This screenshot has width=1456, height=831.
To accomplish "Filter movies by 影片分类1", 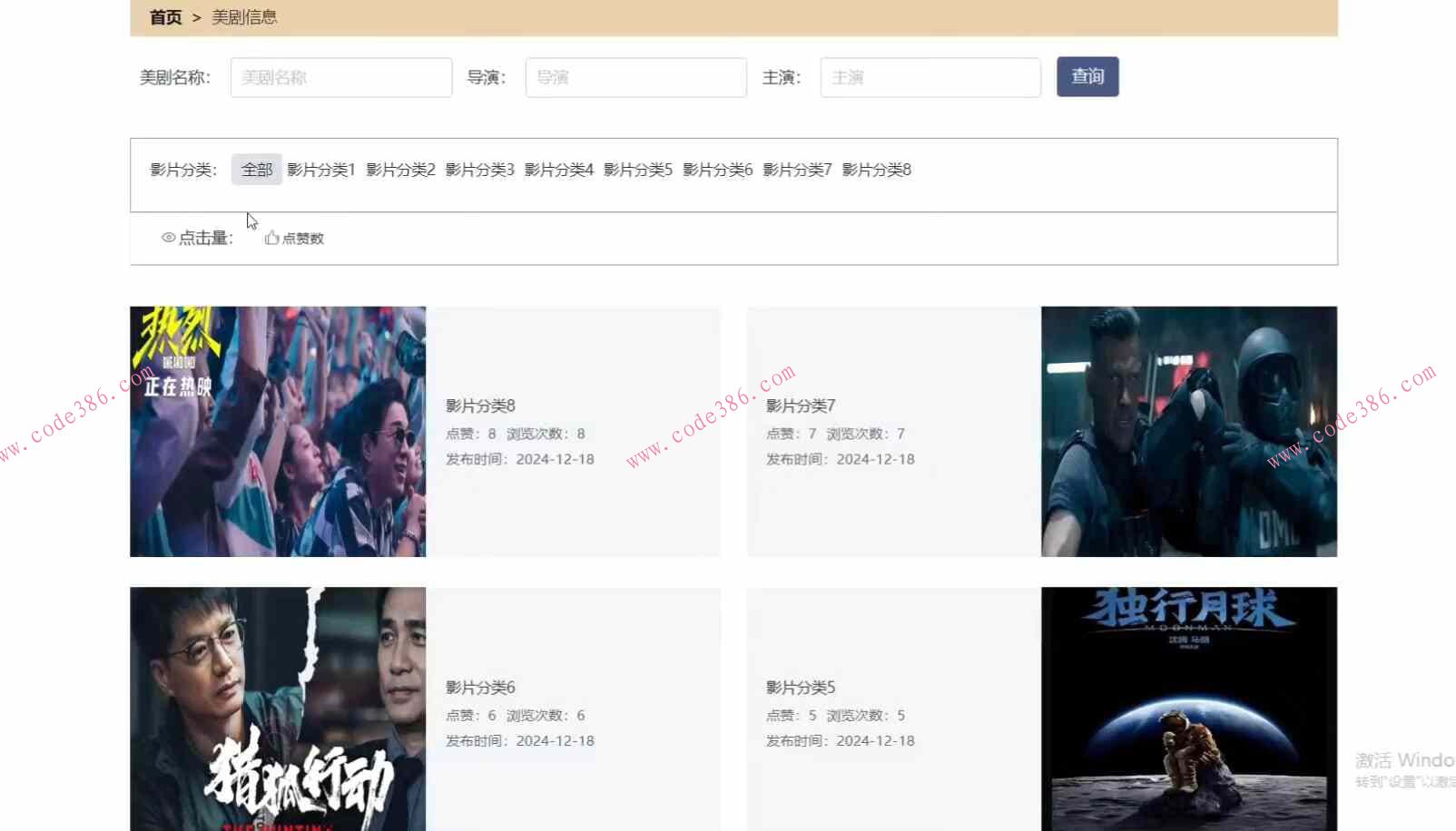I will (x=320, y=169).
